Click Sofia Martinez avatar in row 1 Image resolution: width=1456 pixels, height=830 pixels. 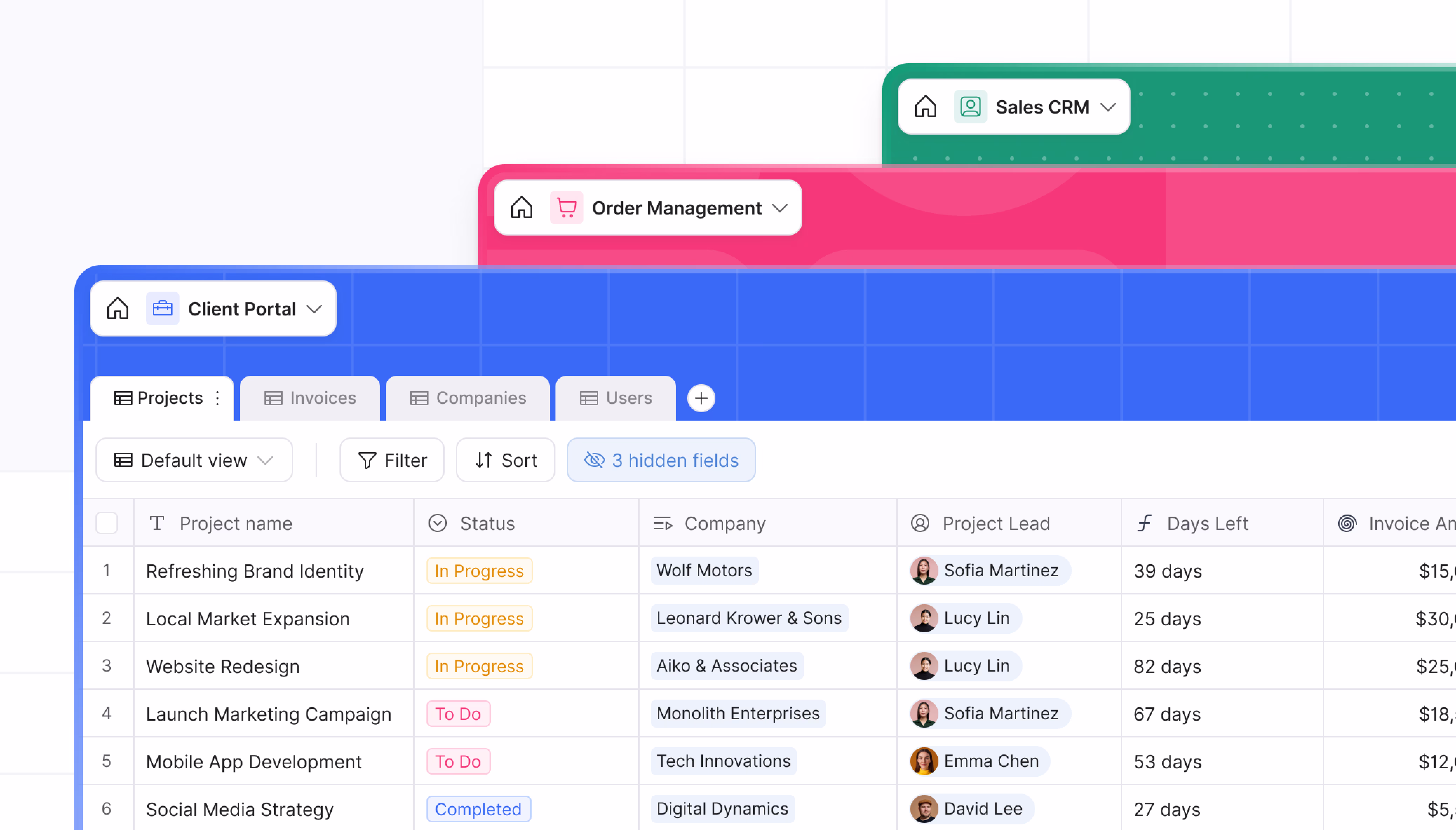[923, 570]
